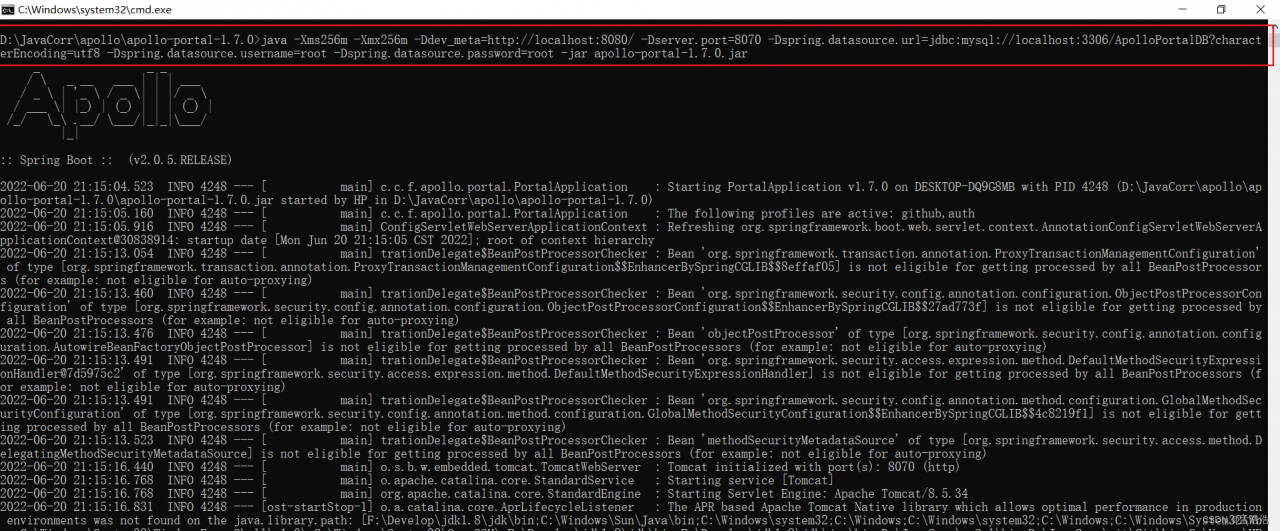This screenshot has width=1280, height=531.
Task: Click the timestamp '2022-06-20 21:15:05.160'
Action: pos(77,213)
